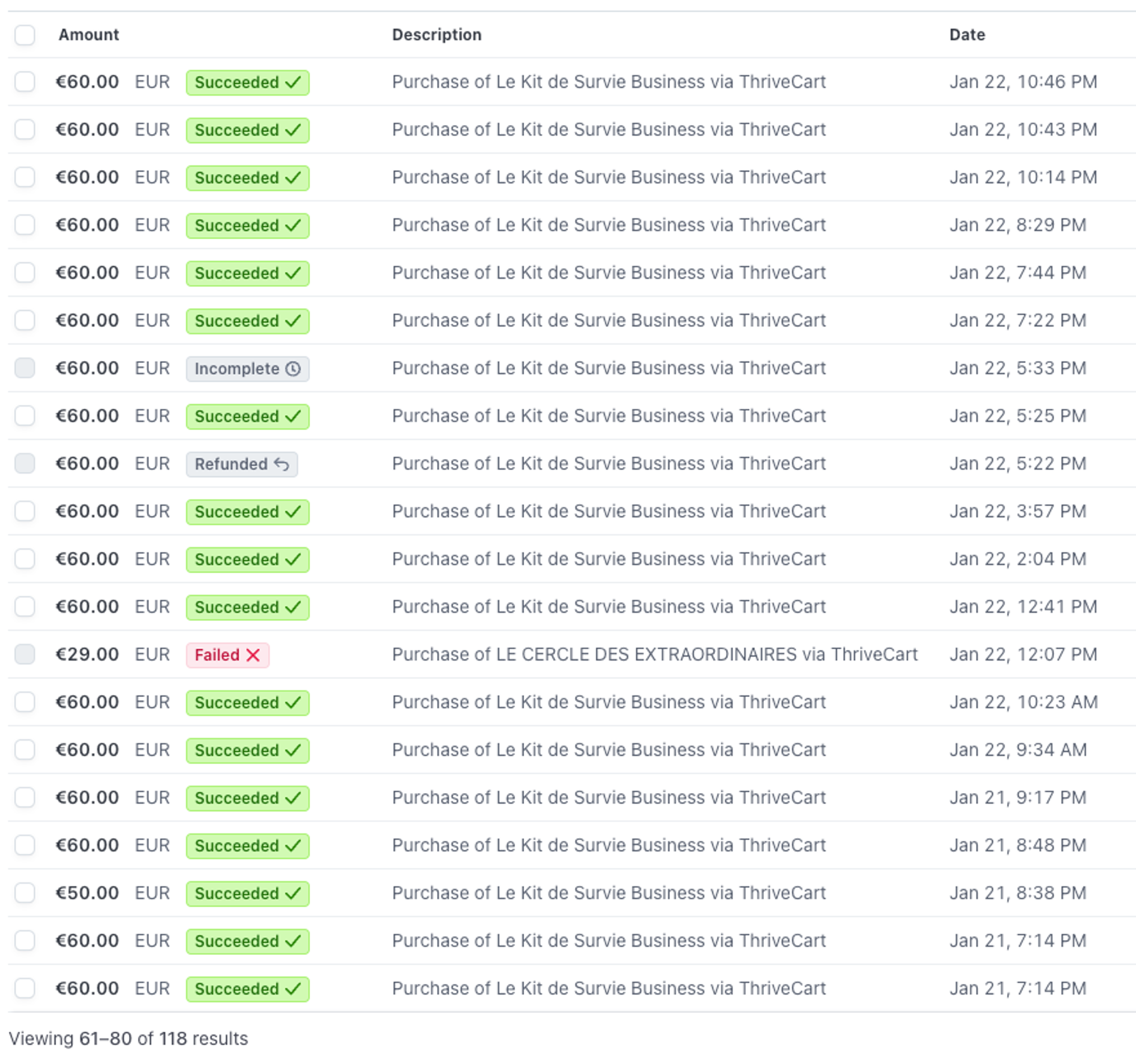Image resolution: width=1136 pixels, height=1064 pixels.
Task: Select the checkbox for the €50.00 payment row
Action: coord(24,892)
